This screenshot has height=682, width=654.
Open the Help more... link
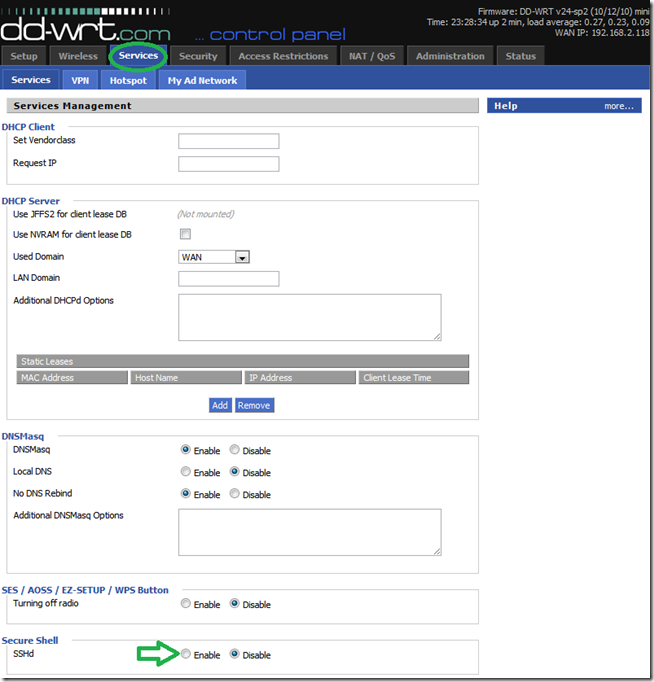[x=618, y=106]
